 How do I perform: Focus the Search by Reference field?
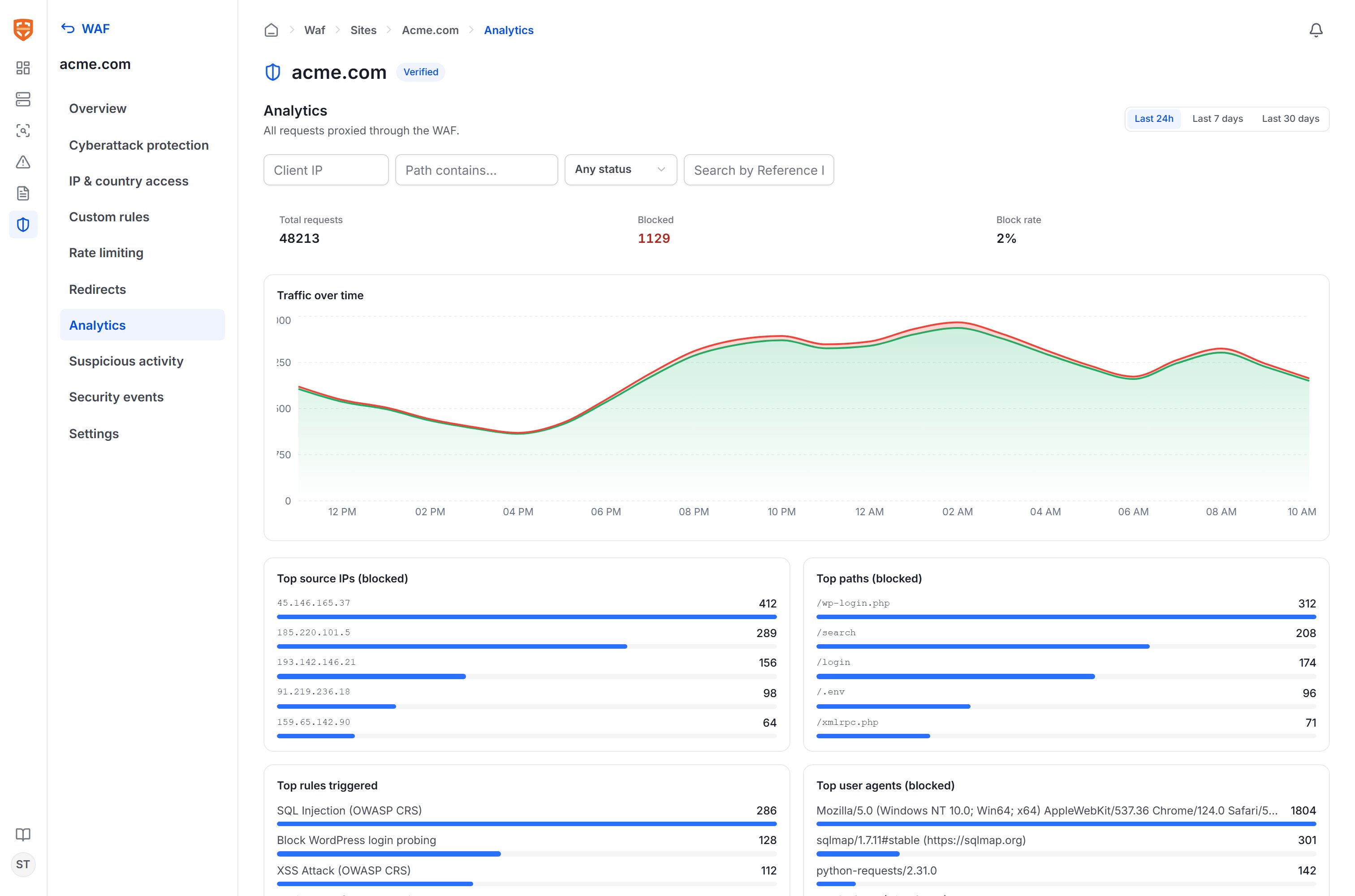click(x=759, y=170)
